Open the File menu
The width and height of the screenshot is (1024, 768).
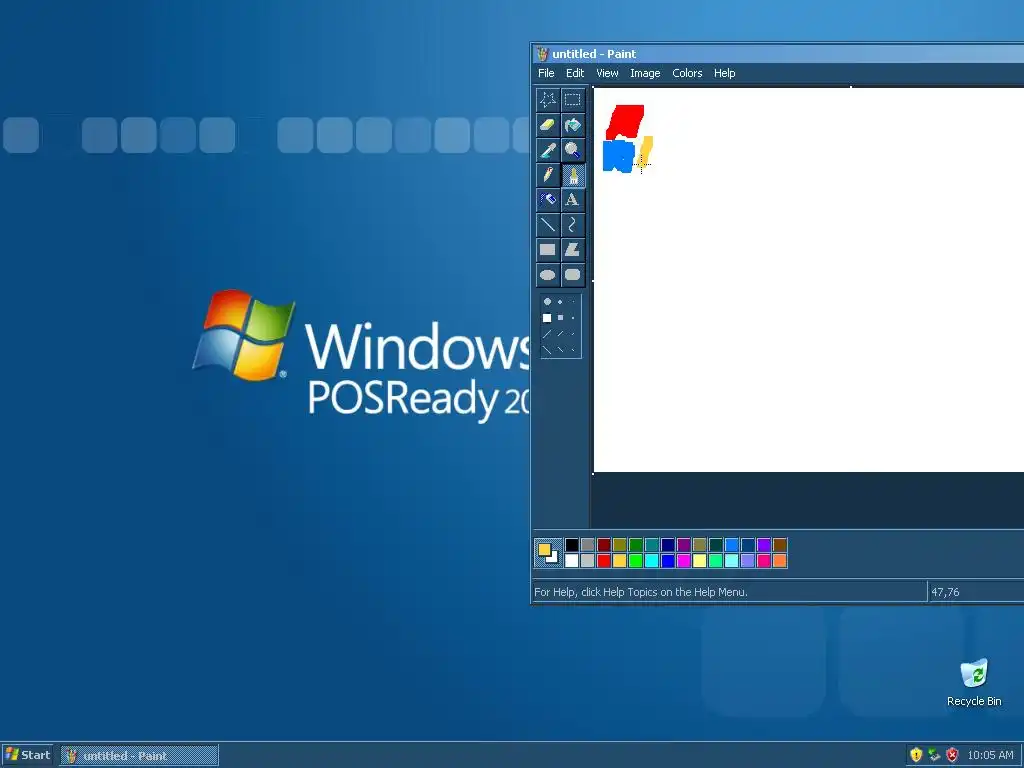point(546,73)
